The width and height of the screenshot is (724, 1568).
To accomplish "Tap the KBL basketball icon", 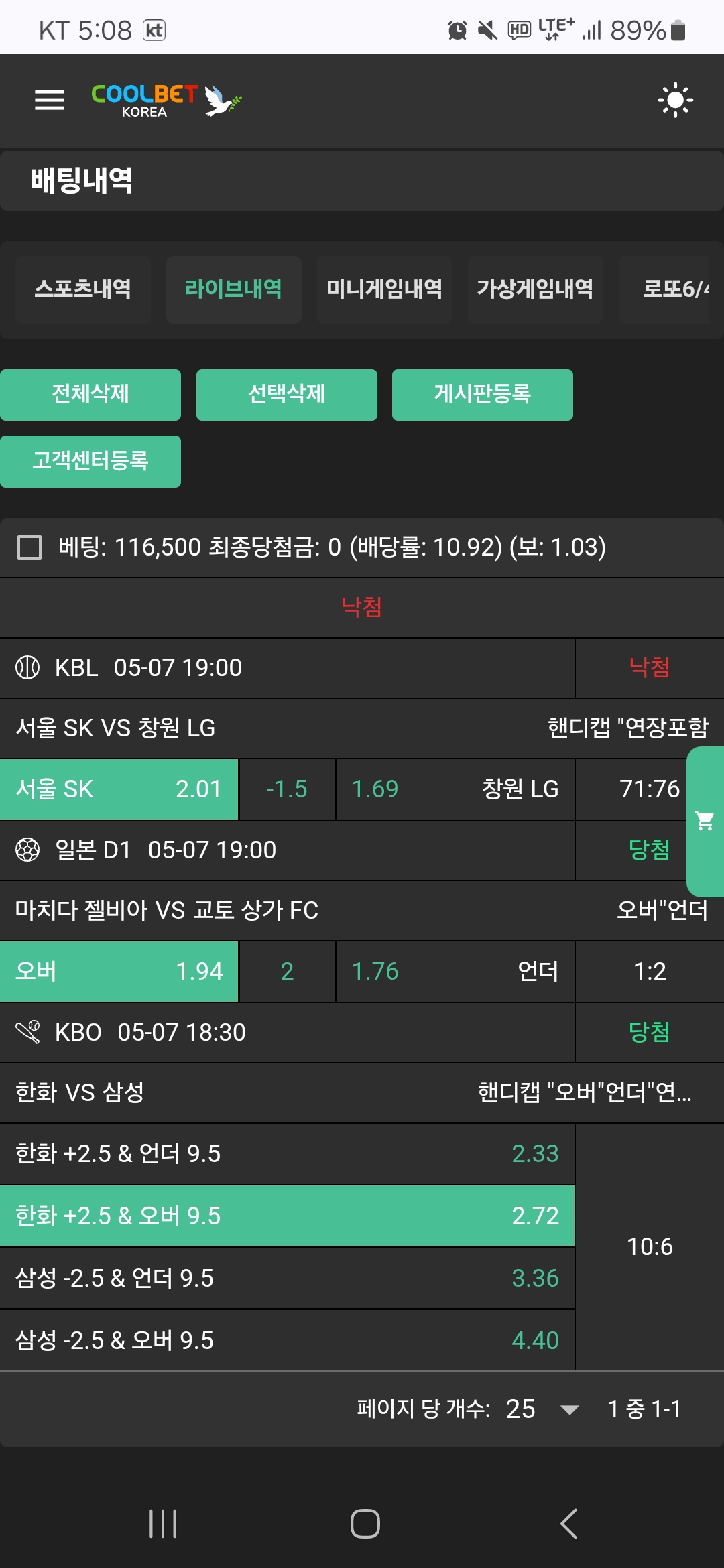I will pyautogui.click(x=27, y=667).
